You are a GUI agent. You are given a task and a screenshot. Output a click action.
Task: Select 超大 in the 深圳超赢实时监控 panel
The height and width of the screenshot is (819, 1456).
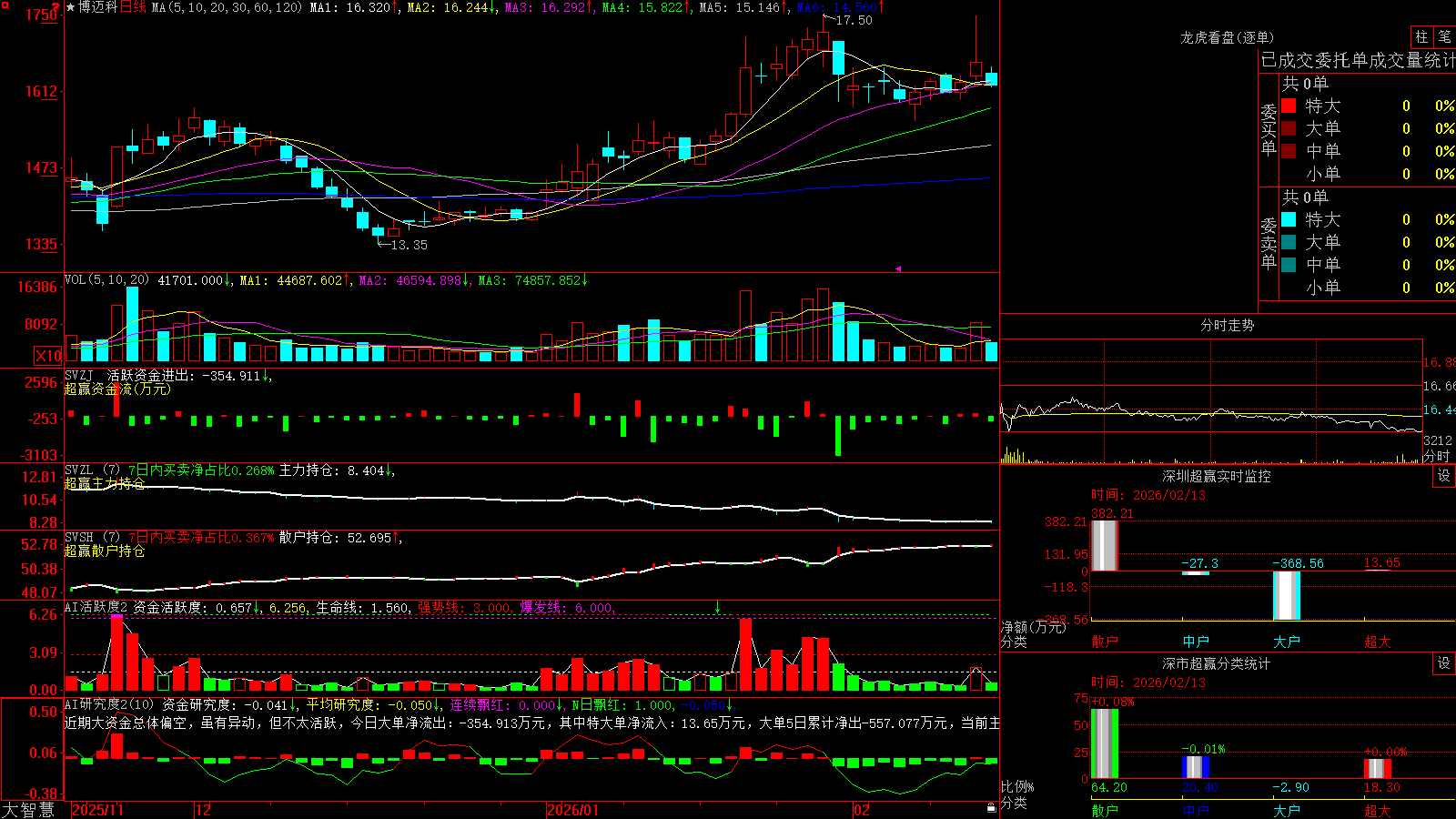point(1378,642)
